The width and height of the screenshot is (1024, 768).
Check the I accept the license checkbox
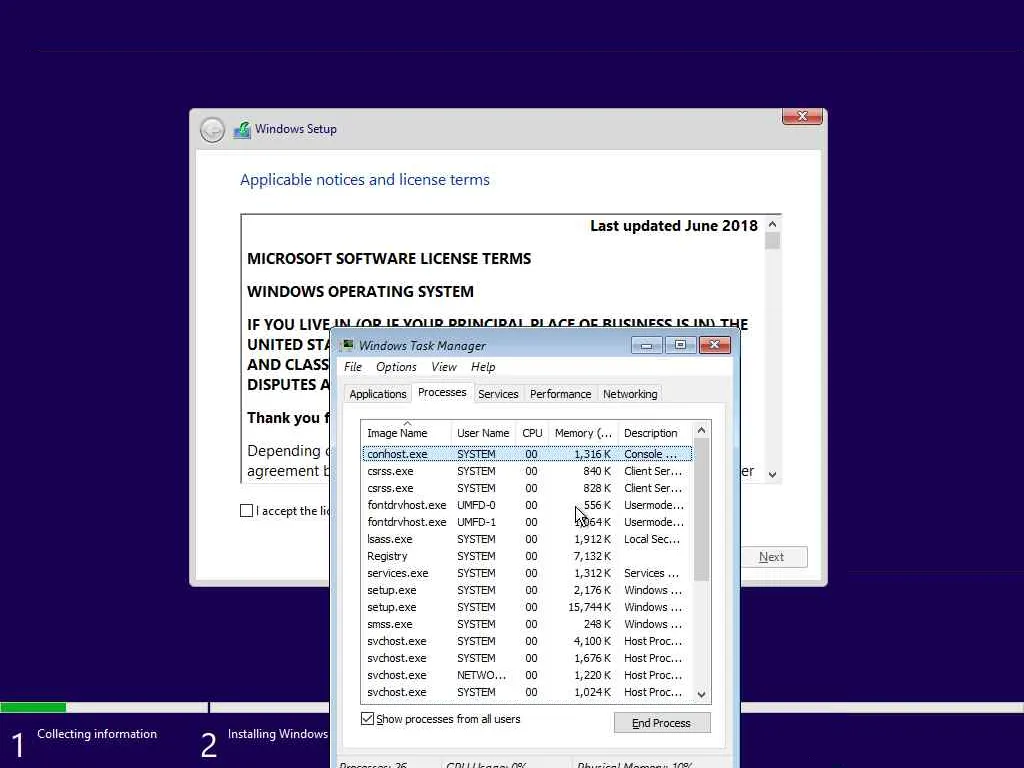(246, 511)
